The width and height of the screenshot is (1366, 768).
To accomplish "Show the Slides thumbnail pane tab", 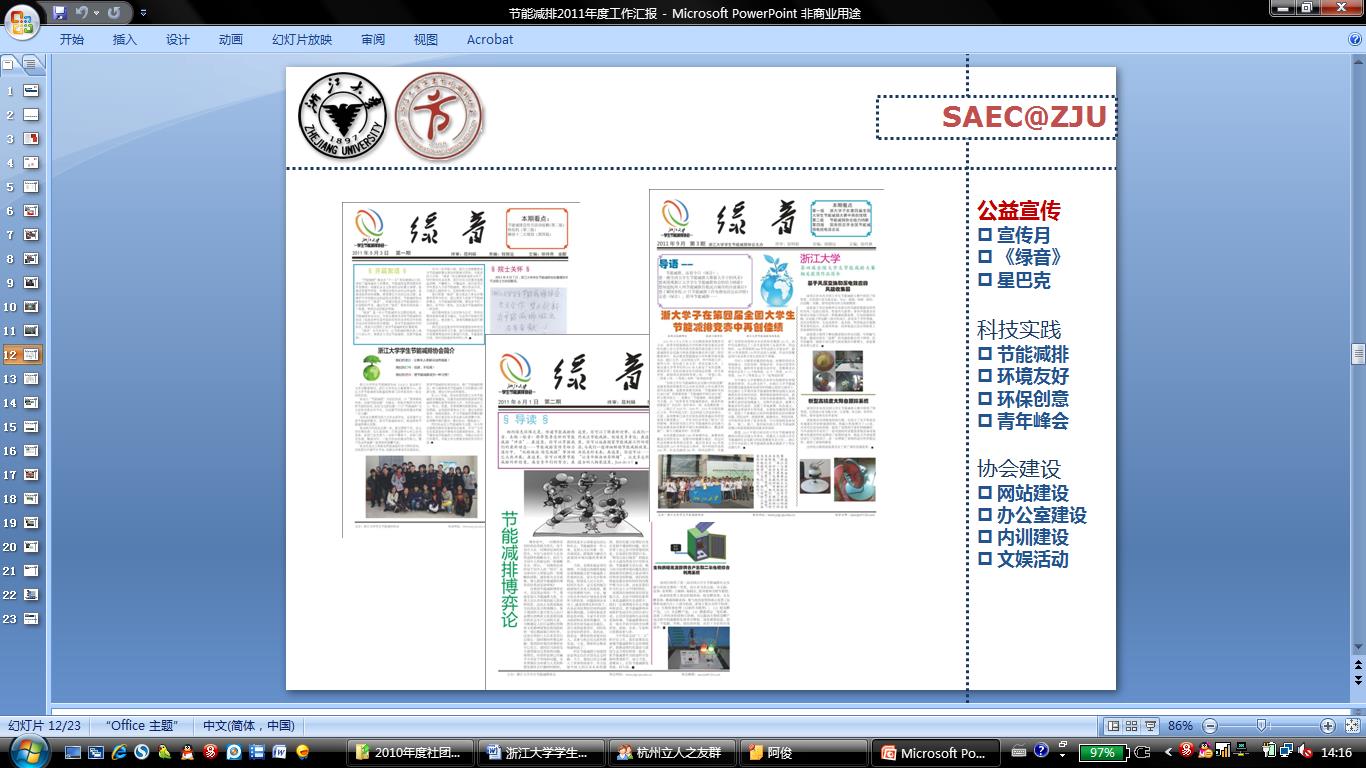I will (9, 64).
